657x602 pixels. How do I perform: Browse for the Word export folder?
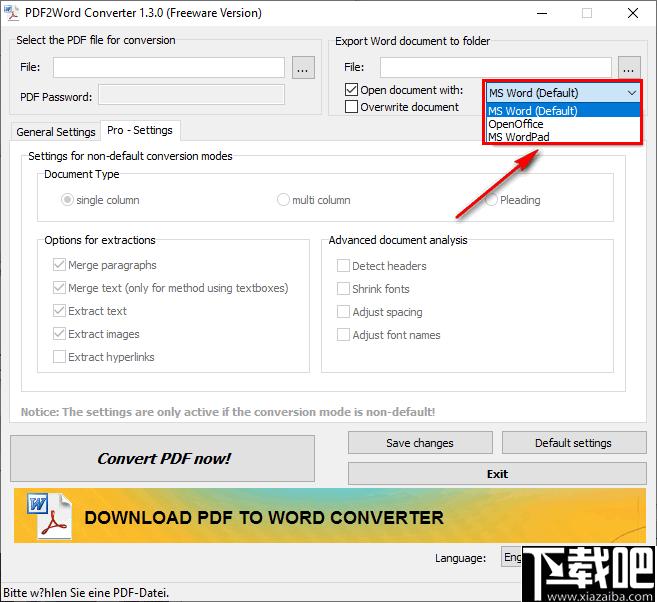(629, 67)
